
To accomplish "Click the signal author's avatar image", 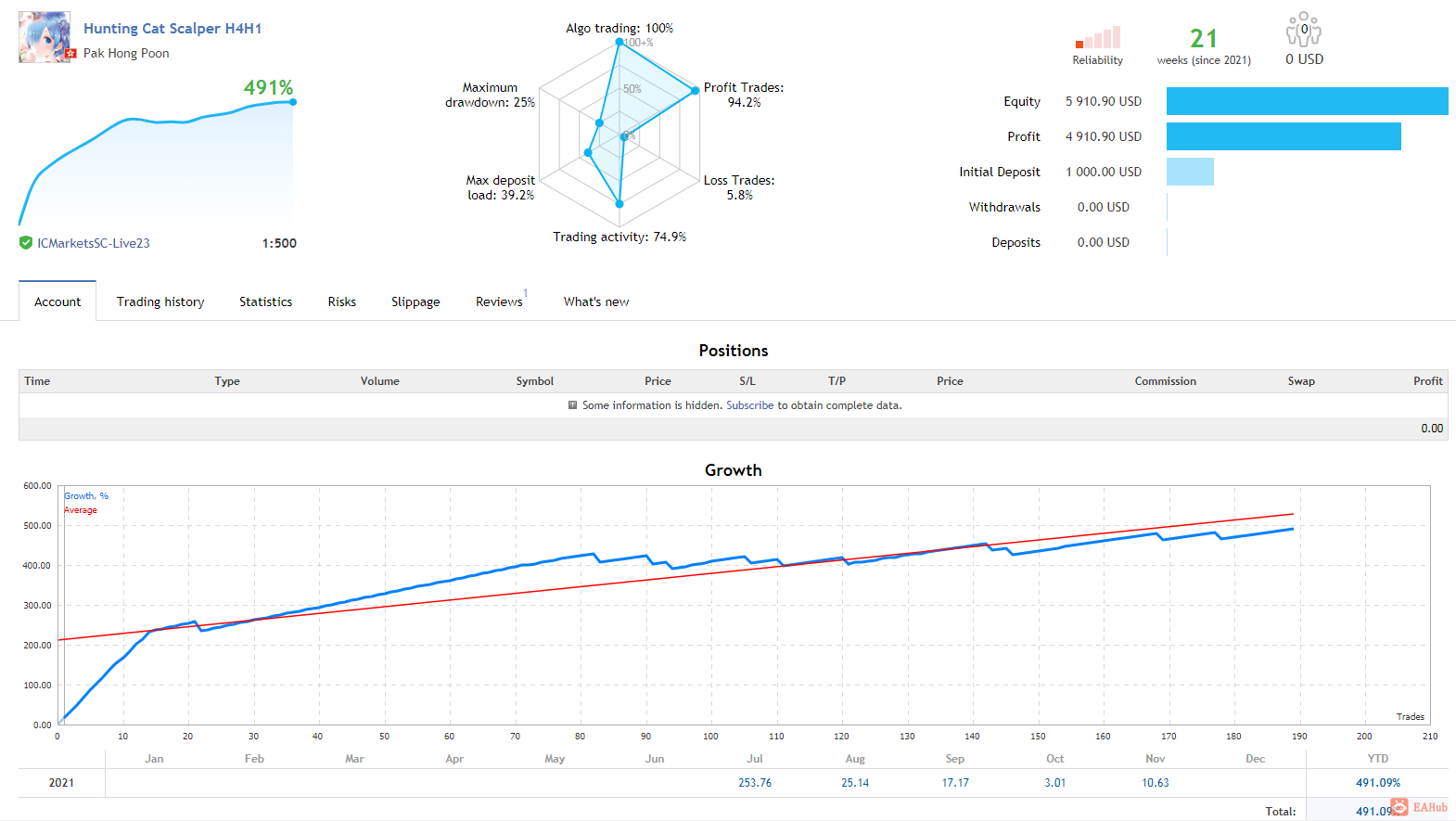I will tap(44, 37).
